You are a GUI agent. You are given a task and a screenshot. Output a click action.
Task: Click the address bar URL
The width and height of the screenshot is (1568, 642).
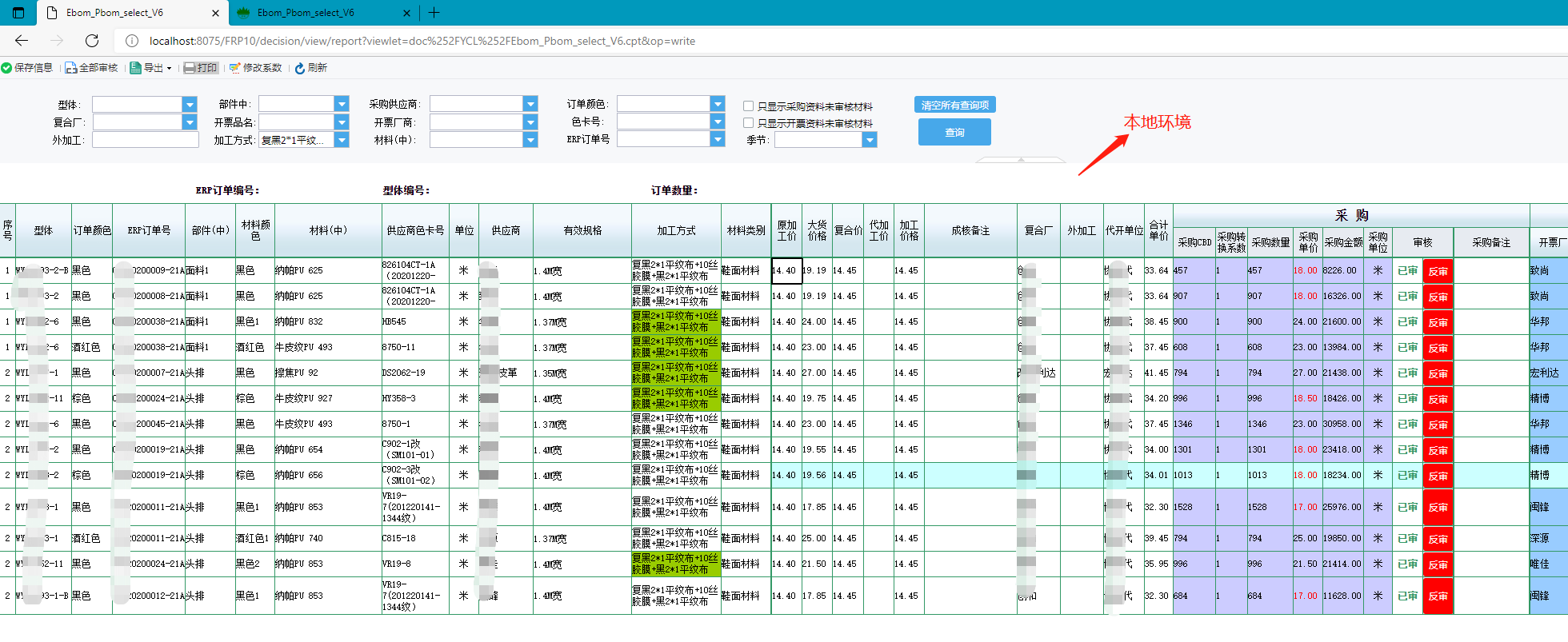coord(422,41)
